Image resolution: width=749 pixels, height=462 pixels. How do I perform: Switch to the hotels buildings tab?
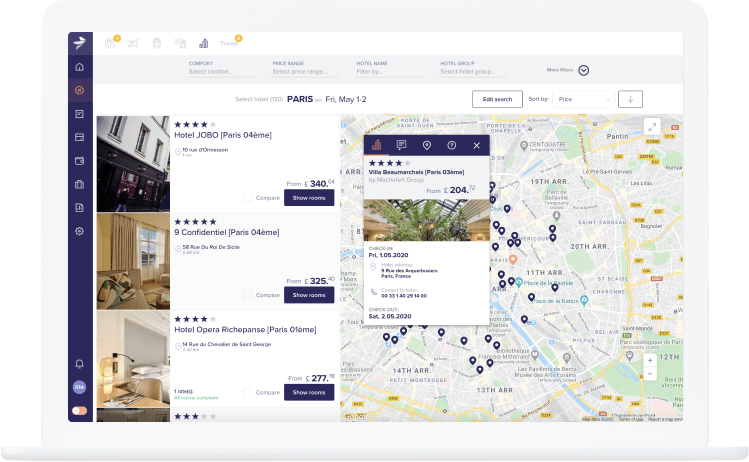tap(203, 43)
